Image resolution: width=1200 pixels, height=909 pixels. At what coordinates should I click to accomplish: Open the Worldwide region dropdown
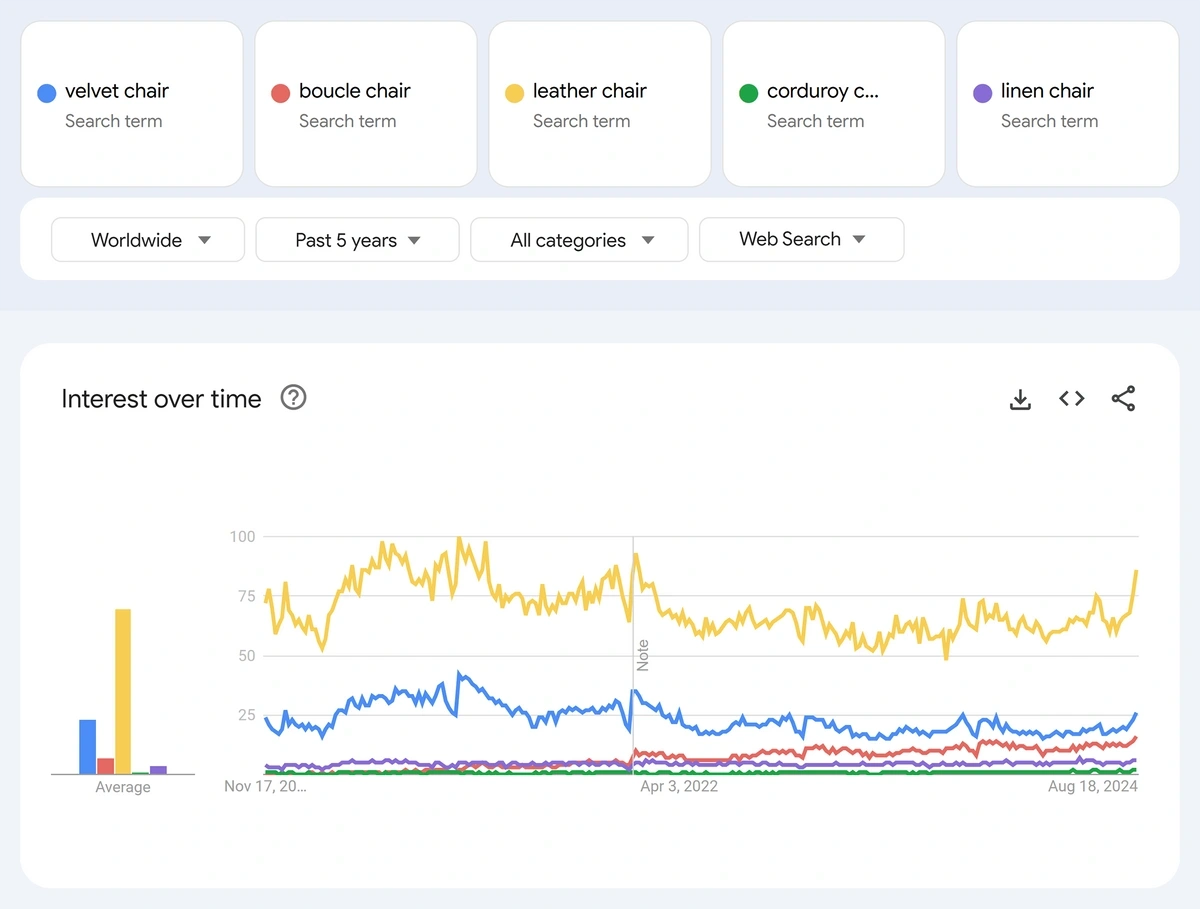[x=148, y=240]
